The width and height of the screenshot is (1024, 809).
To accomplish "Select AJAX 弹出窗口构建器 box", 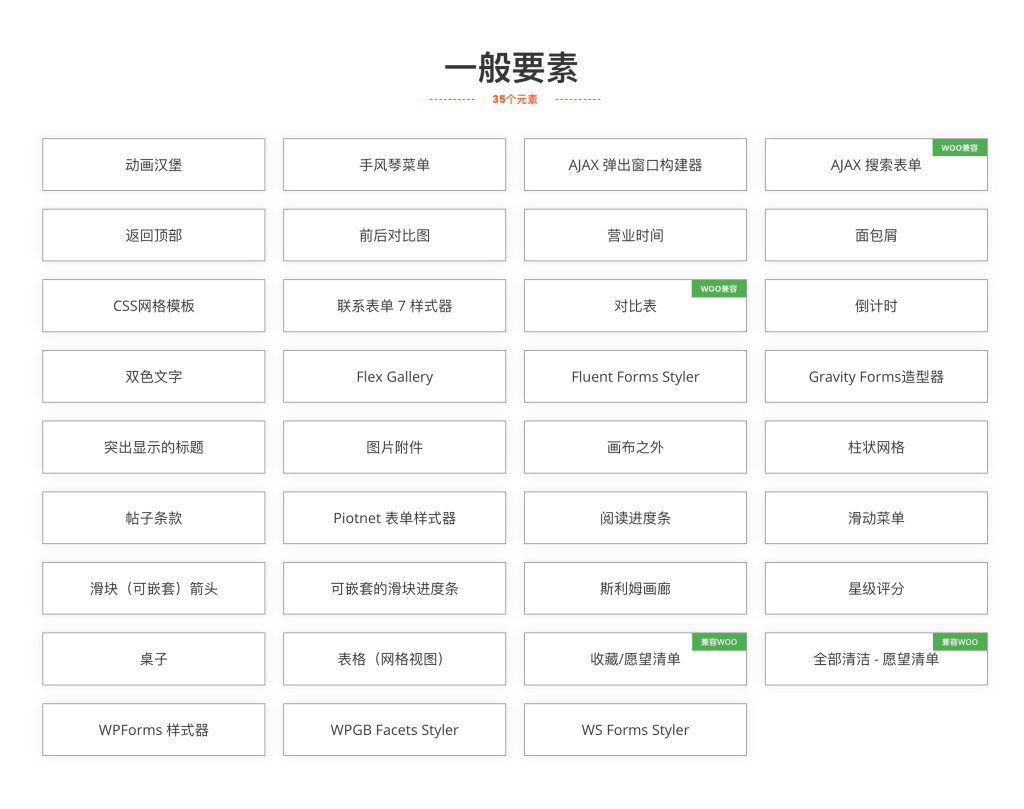I will tap(635, 165).
